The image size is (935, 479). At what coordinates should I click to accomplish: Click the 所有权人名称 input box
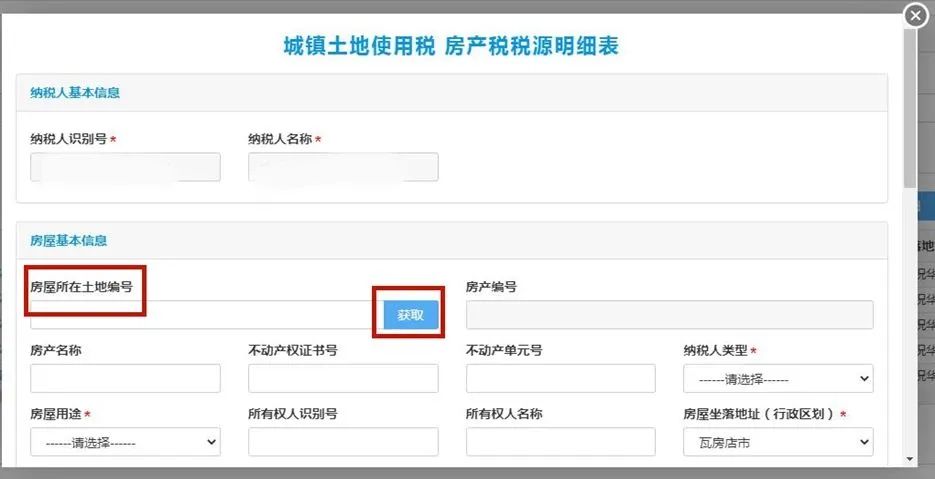click(x=561, y=441)
